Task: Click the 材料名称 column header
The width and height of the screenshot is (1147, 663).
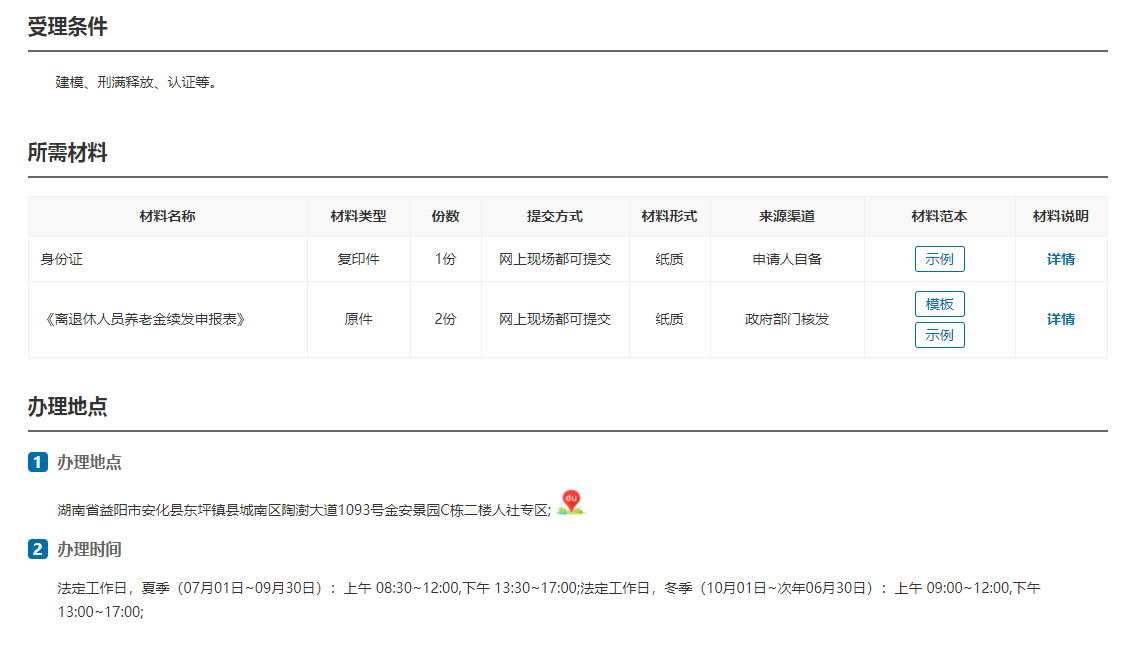Action: pos(167,216)
